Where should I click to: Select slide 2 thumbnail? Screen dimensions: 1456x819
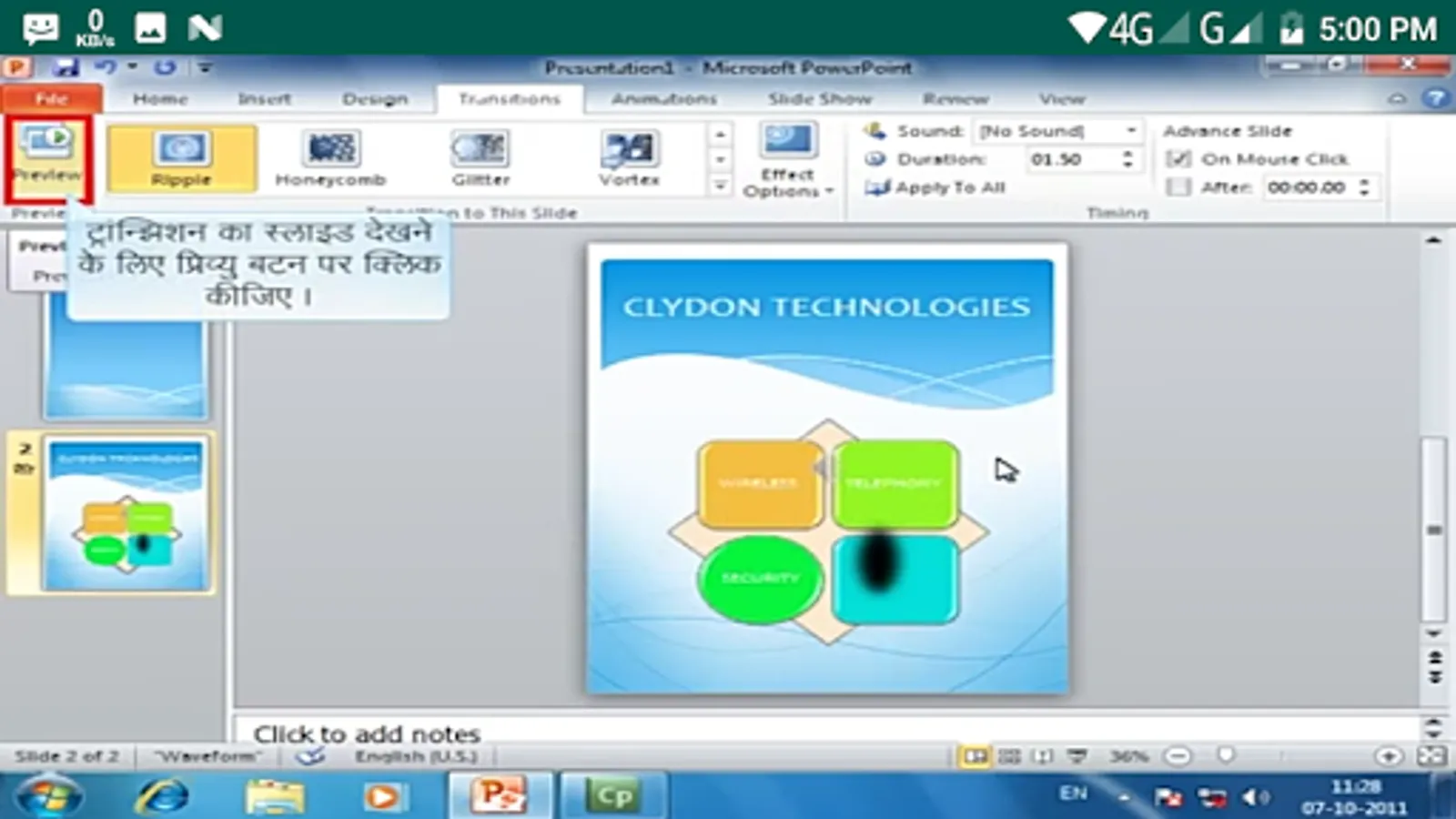click(126, 515)
